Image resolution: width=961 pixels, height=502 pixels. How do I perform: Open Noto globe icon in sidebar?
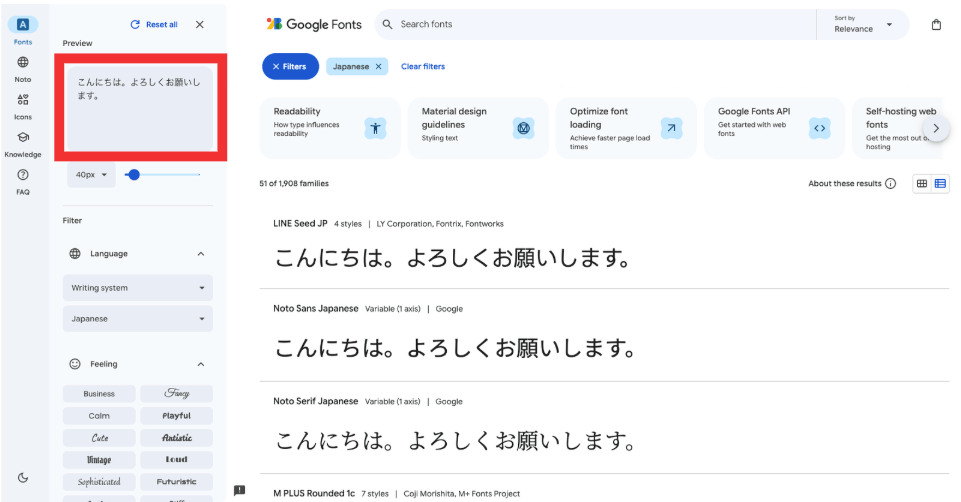point(23,62)
